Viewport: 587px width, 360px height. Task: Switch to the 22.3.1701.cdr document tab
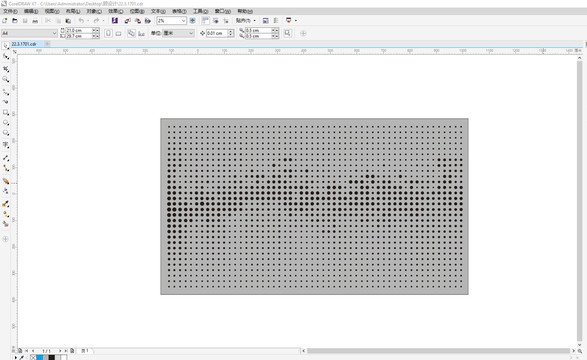click(x=24, y=44)
